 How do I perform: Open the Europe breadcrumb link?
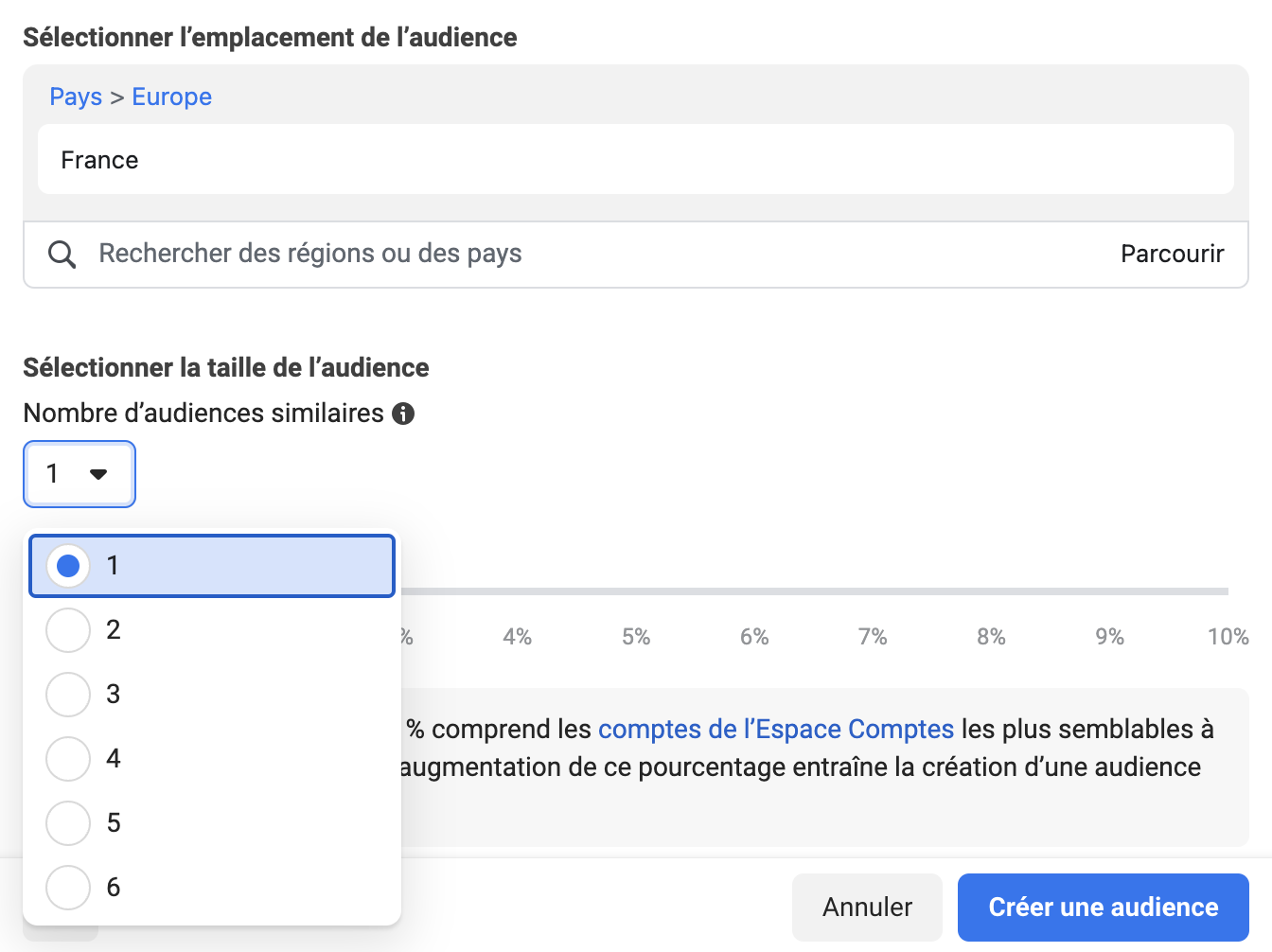171,97
